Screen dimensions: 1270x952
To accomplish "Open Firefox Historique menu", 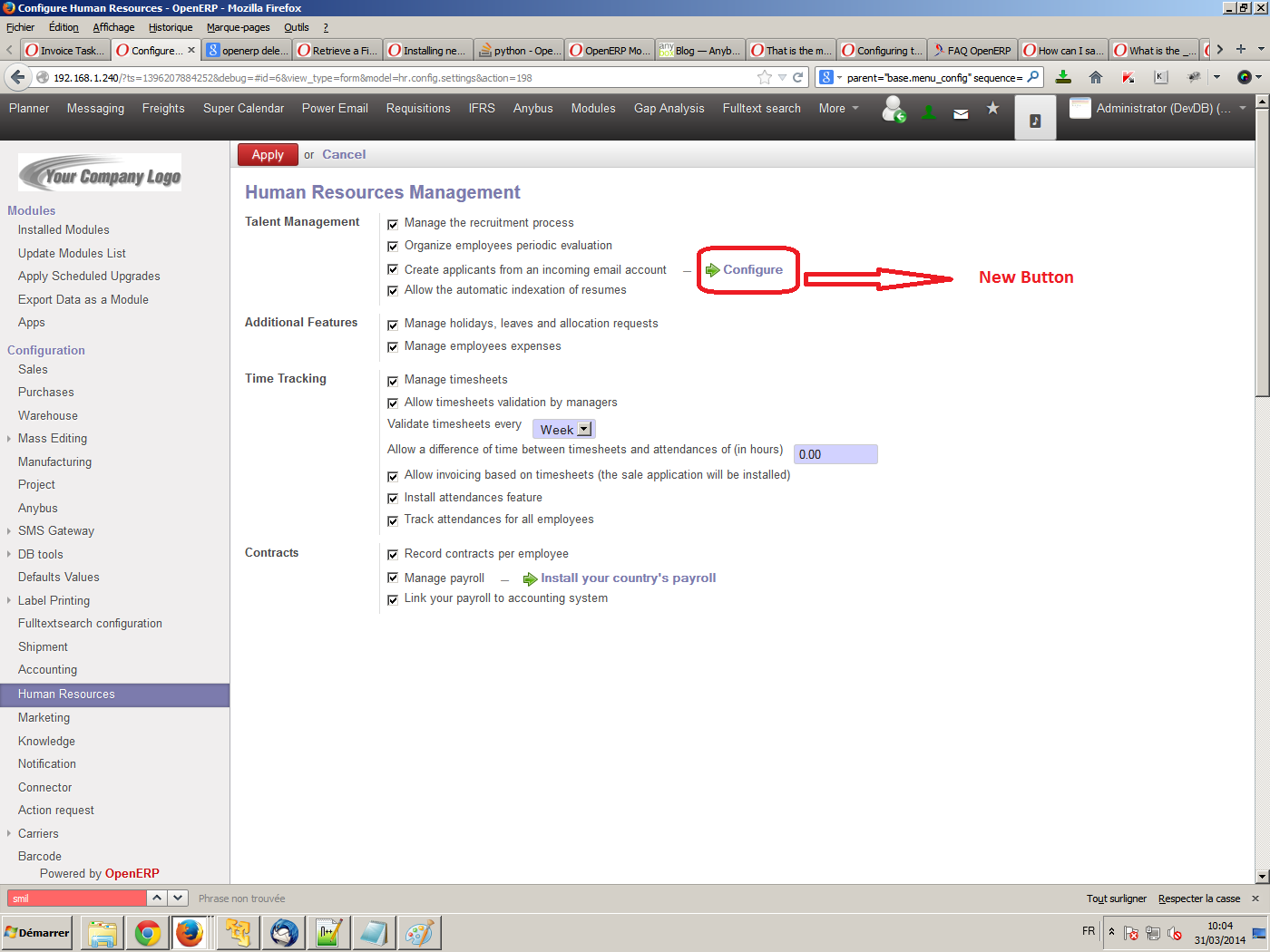I will pyautogui.click(x=171, y=27).
